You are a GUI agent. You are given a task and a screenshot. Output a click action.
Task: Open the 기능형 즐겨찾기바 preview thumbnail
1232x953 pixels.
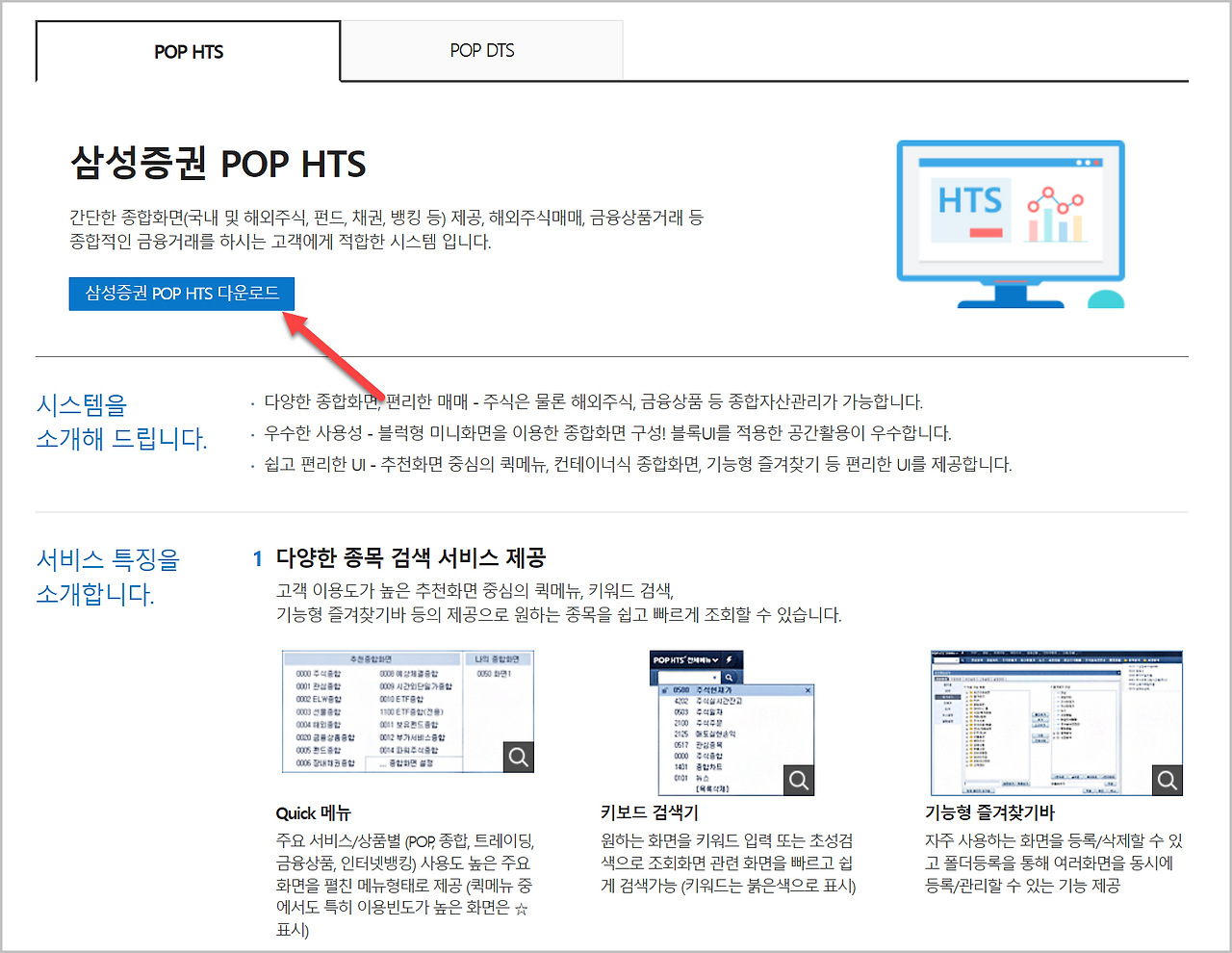[1057, 723]
